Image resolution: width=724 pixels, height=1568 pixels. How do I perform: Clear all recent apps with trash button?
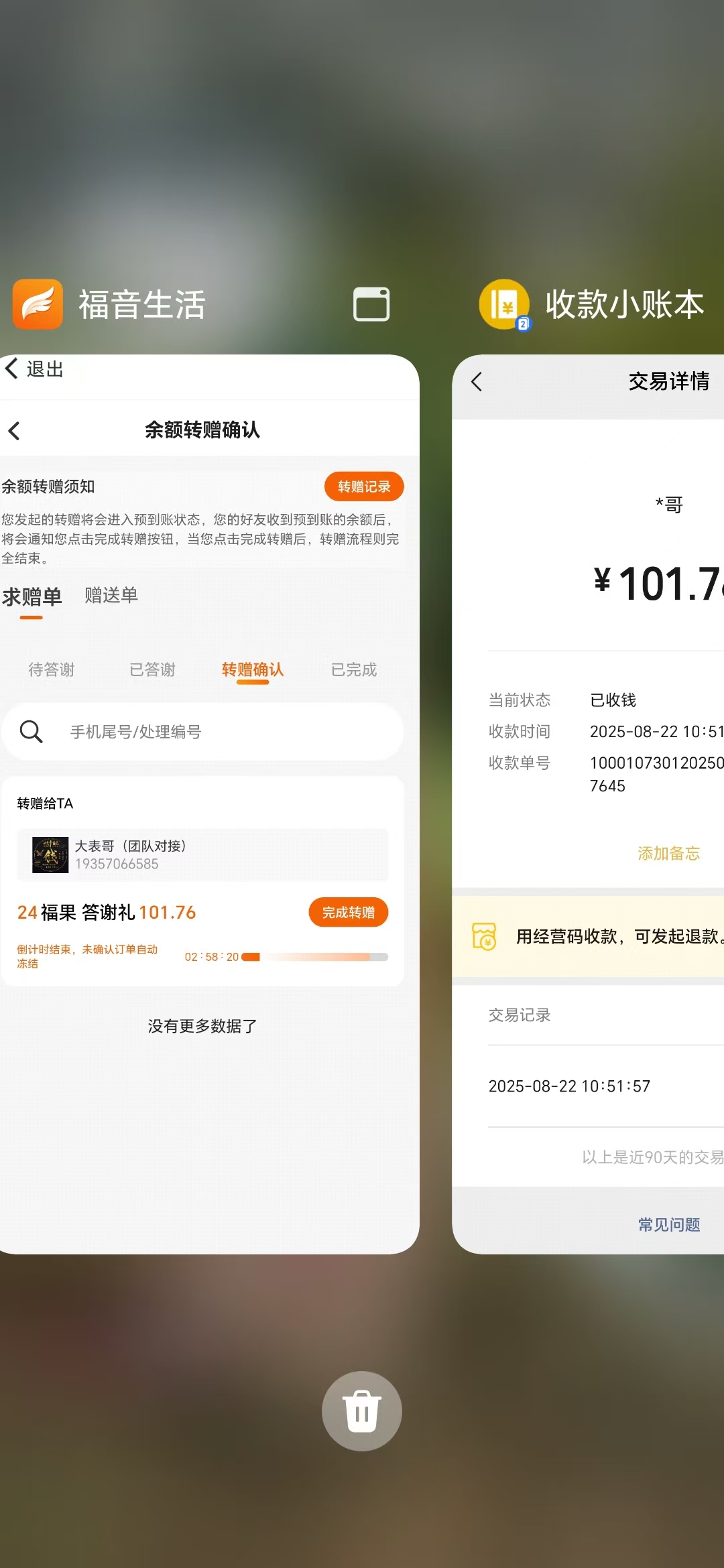coord(362,1411)
